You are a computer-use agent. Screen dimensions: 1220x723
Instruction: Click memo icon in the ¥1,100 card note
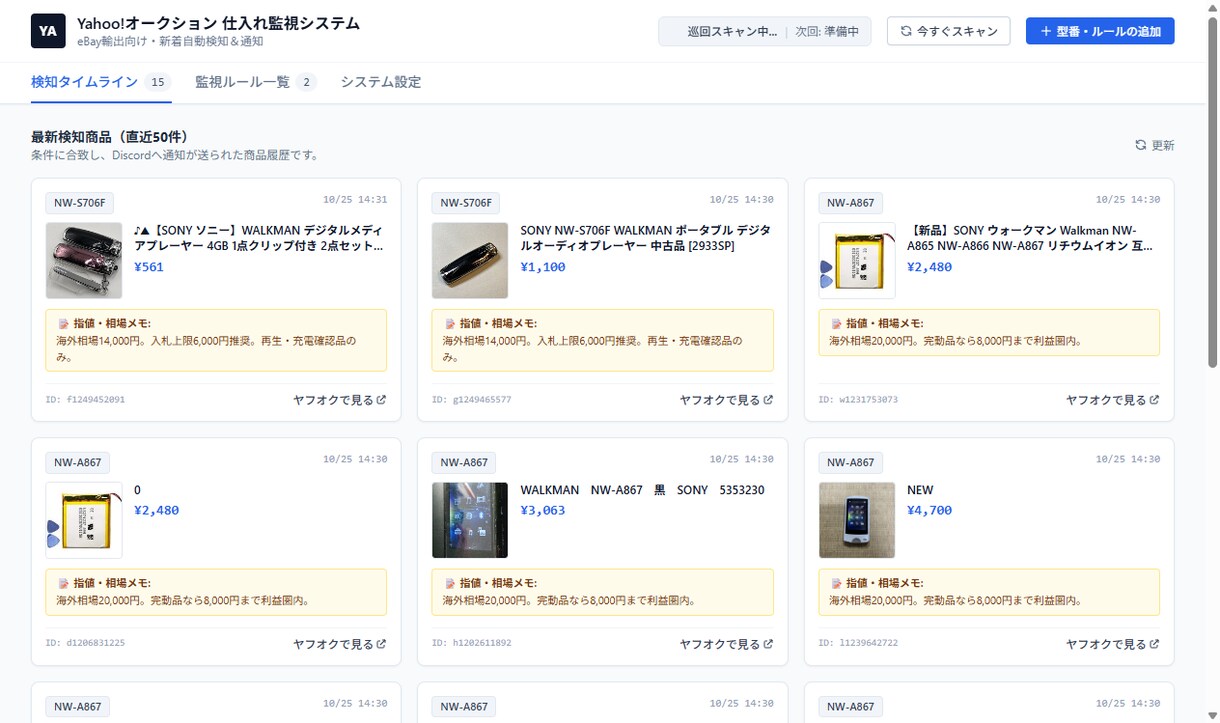450,323
